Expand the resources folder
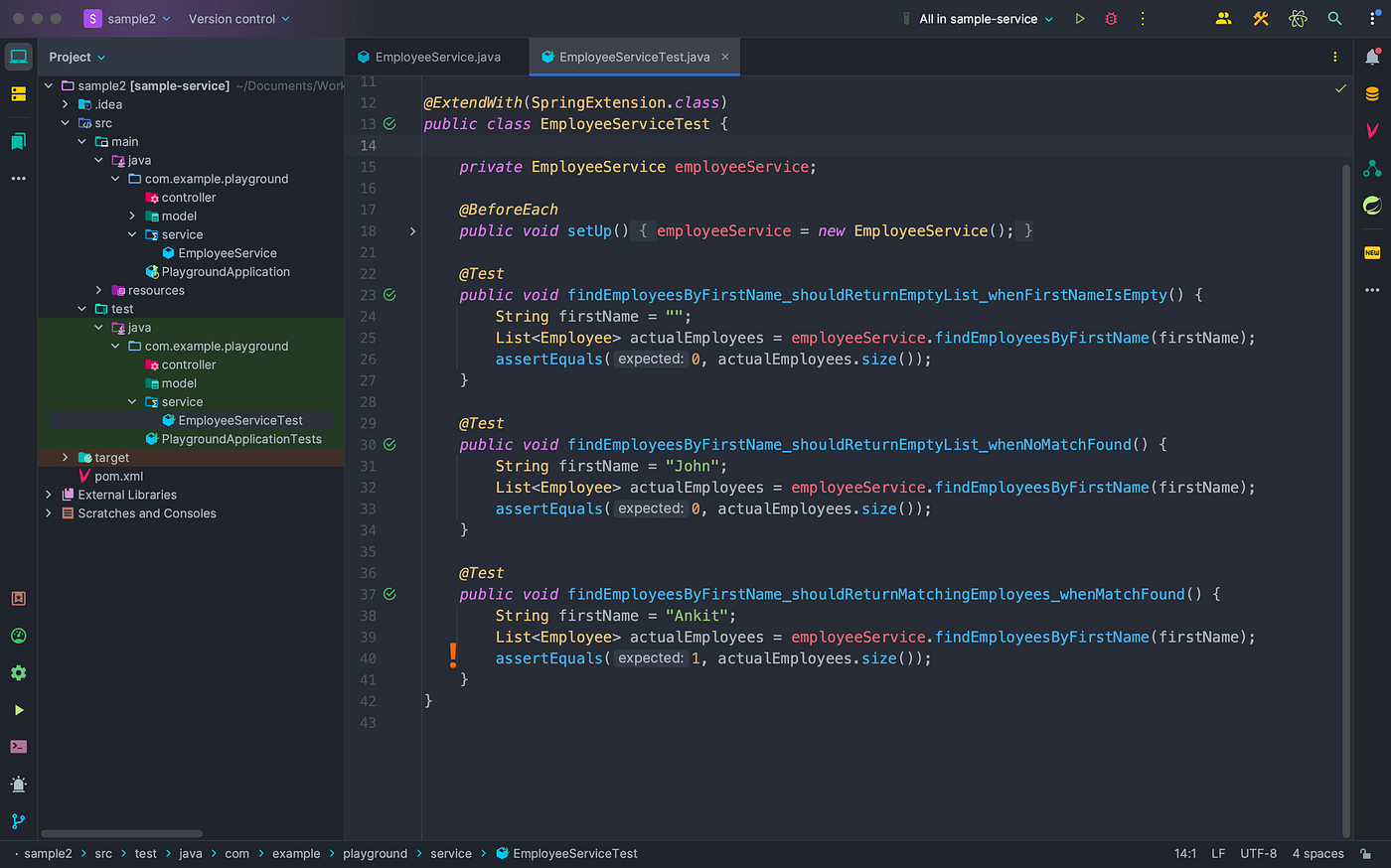The image size is (1391, 868). tap(97, 290)
